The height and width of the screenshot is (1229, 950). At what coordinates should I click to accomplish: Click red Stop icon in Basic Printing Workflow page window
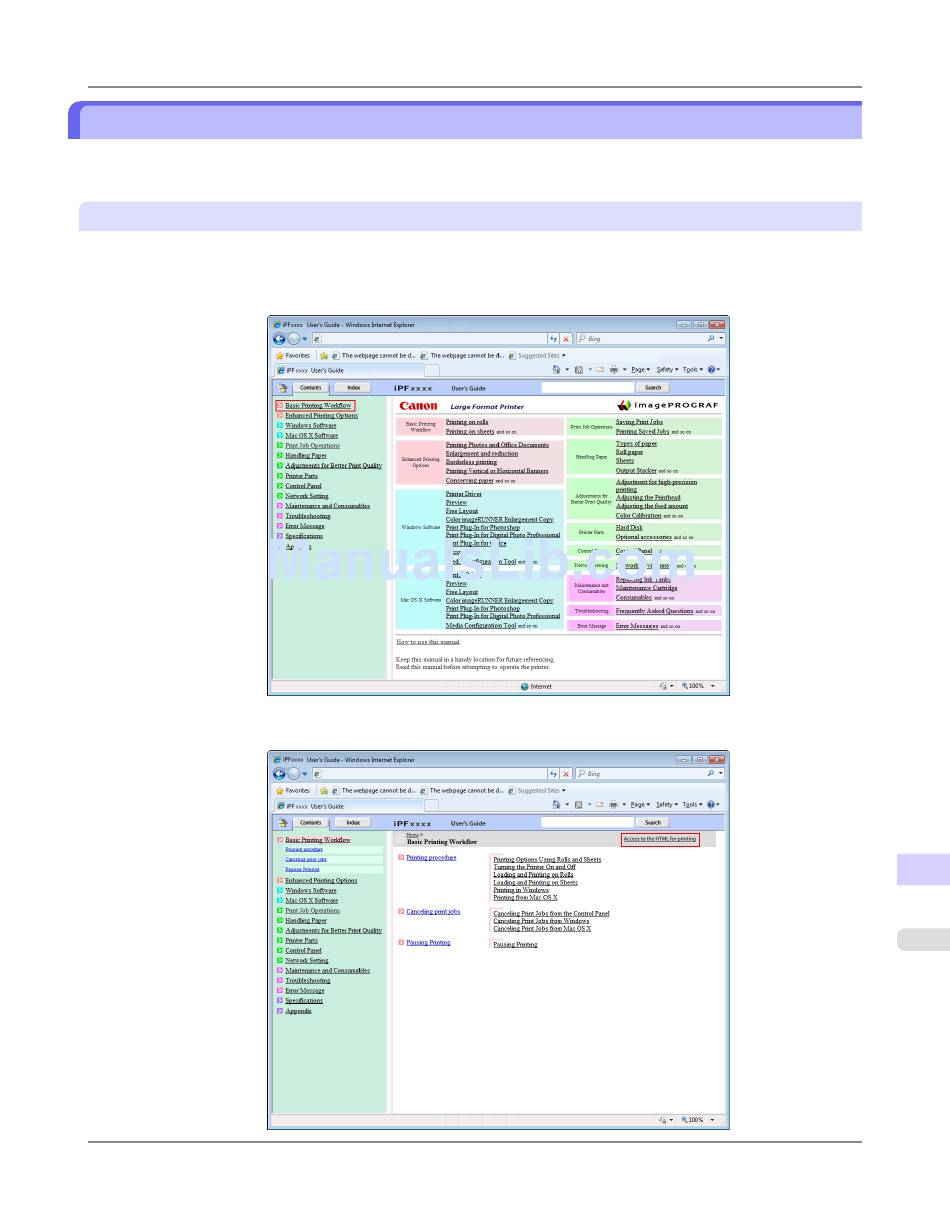[566, 774]
